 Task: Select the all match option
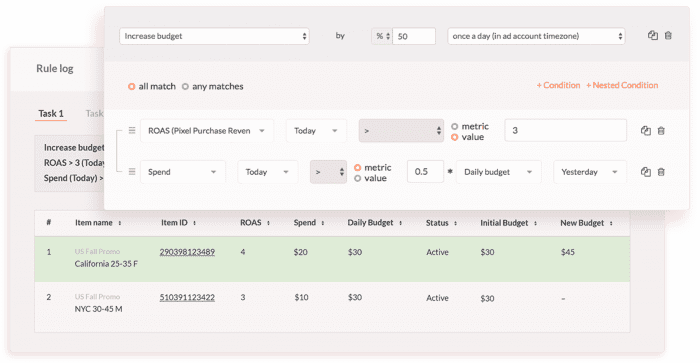[132, 87]
